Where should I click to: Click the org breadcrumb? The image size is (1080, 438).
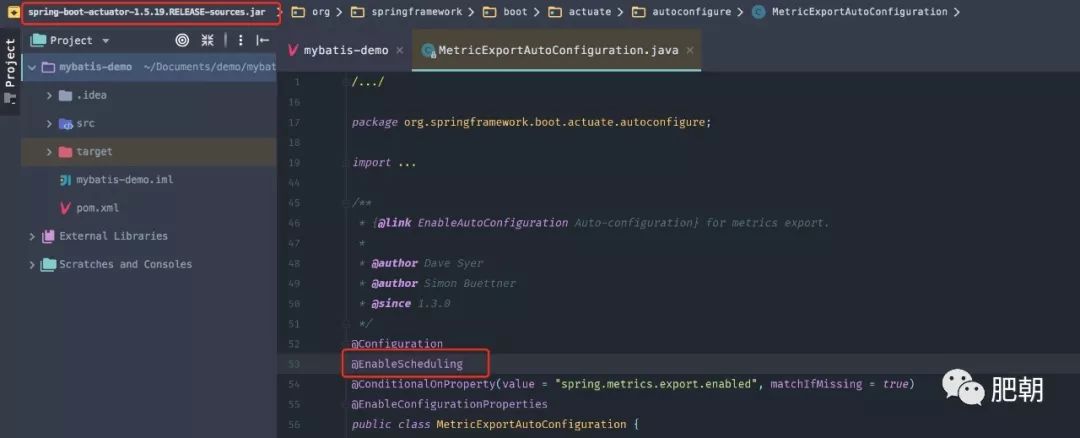[321, 12]
